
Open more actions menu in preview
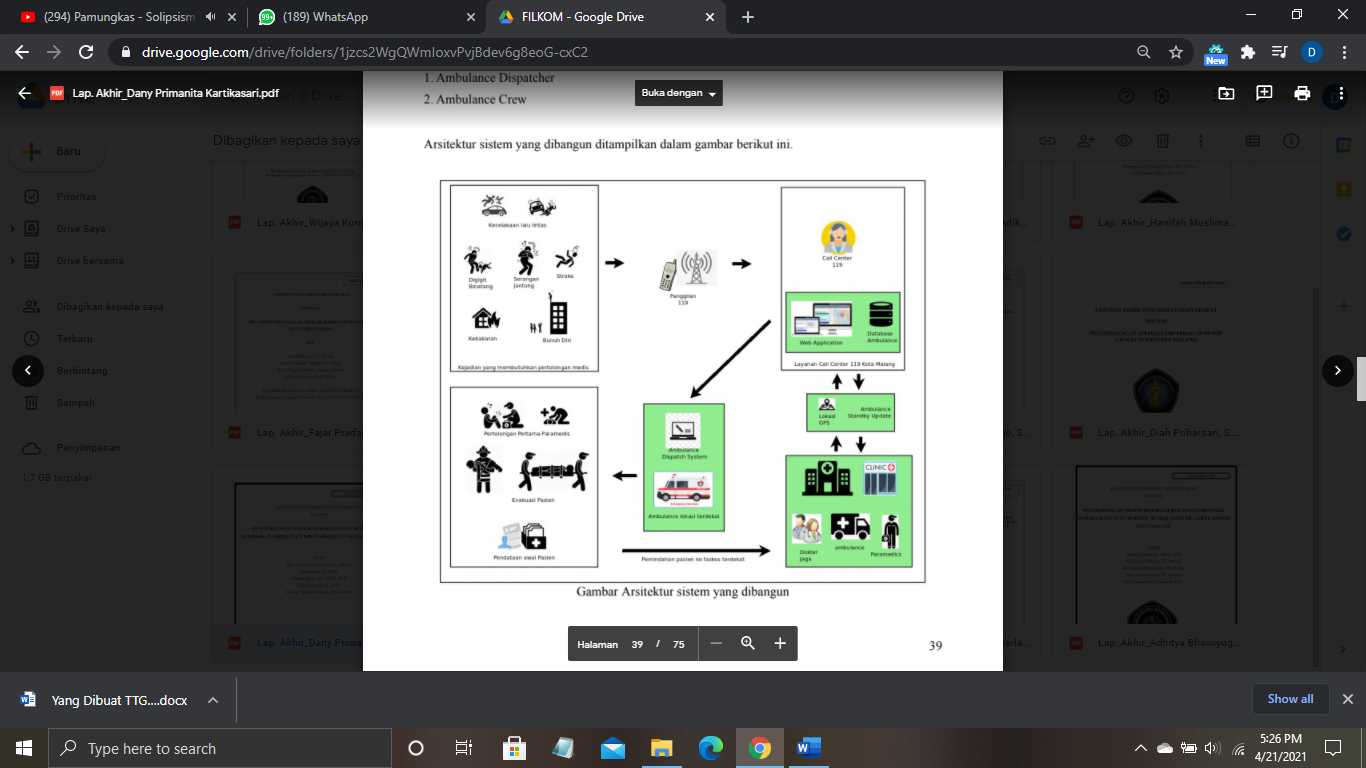point(1339,93)
